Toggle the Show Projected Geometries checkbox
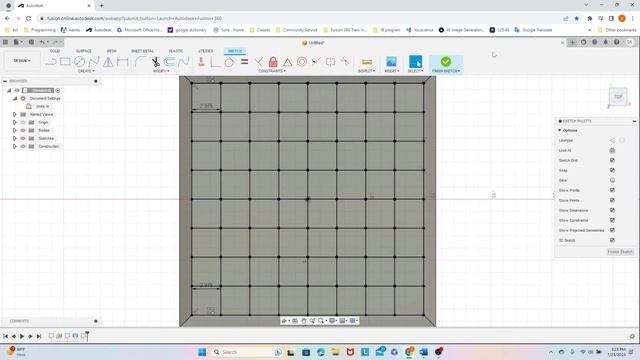This screenshot has width=640, height=360. pos(612,230)
